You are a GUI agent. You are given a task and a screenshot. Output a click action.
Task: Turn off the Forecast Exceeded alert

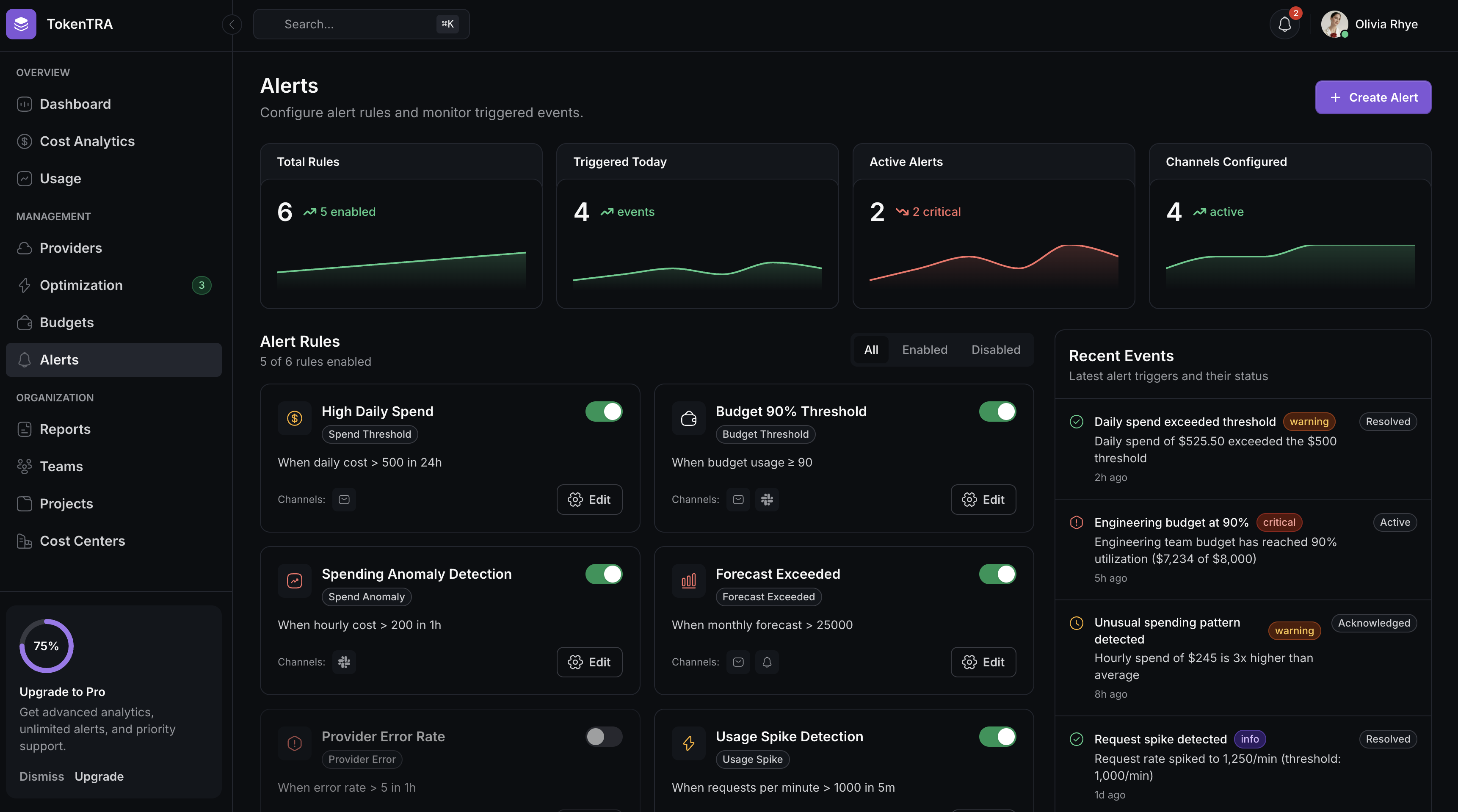coord(997,574)
